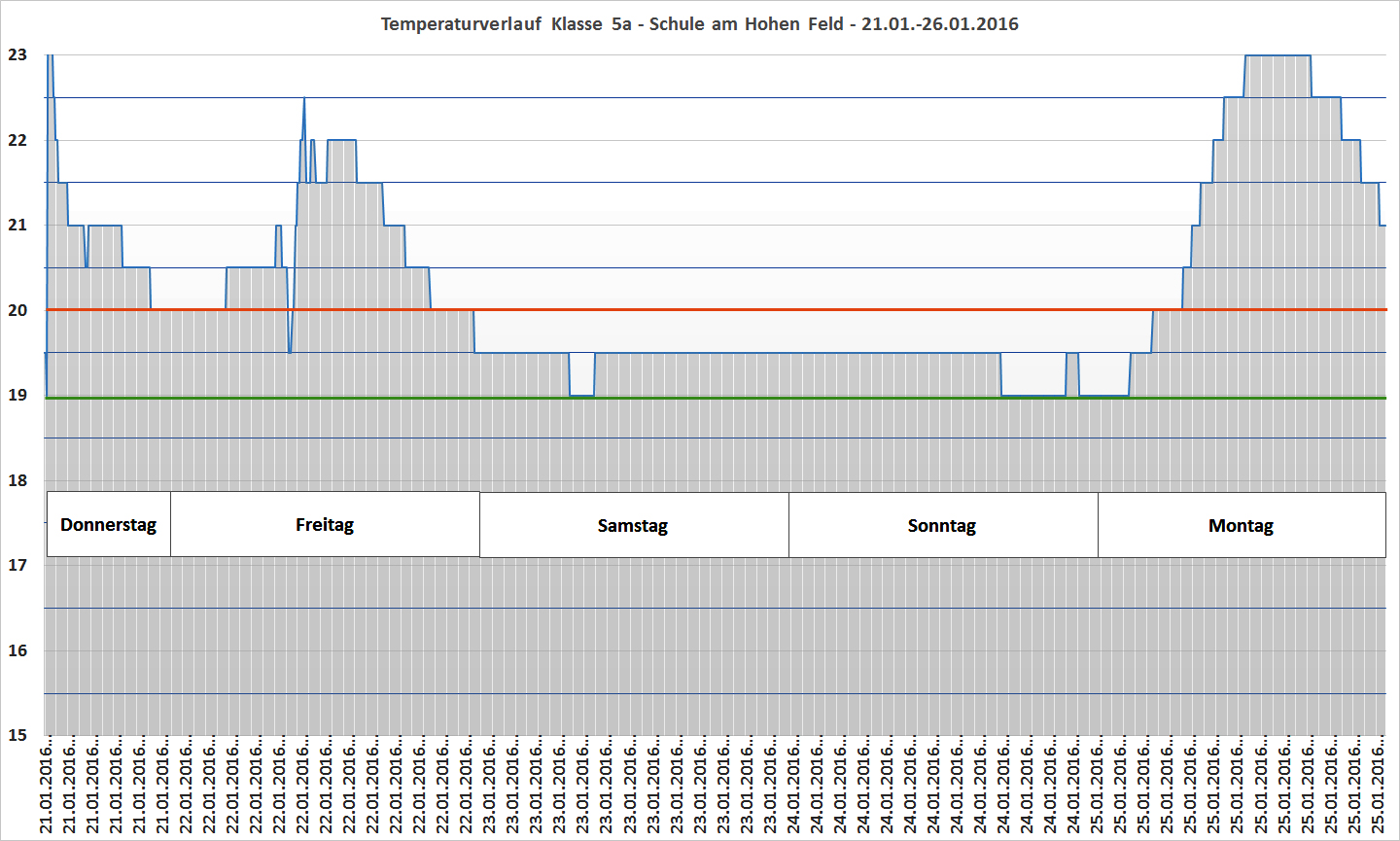Screen dimensions: 1400x841
Task: Click the last x-axis date label 25.01.2016
Action: coord(1378,788)
